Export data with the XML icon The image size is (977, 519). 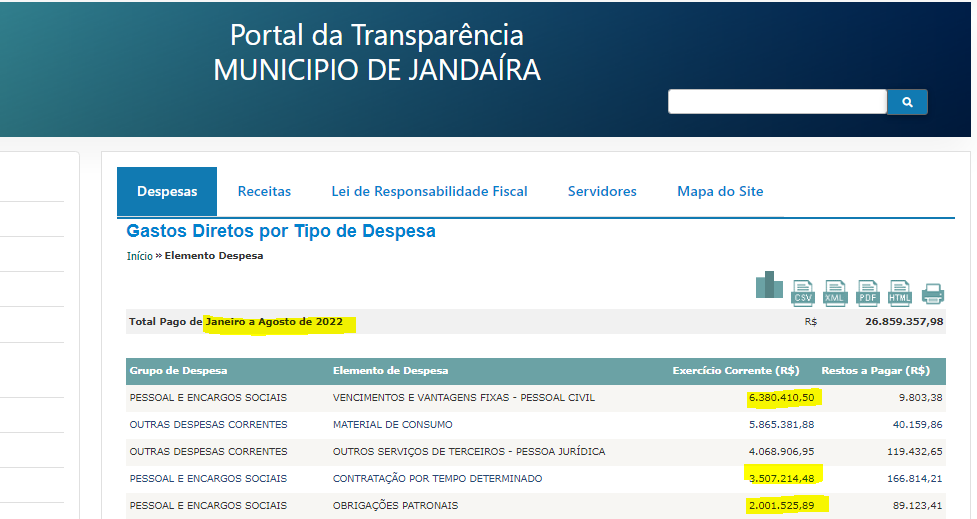tap(834, 293)
